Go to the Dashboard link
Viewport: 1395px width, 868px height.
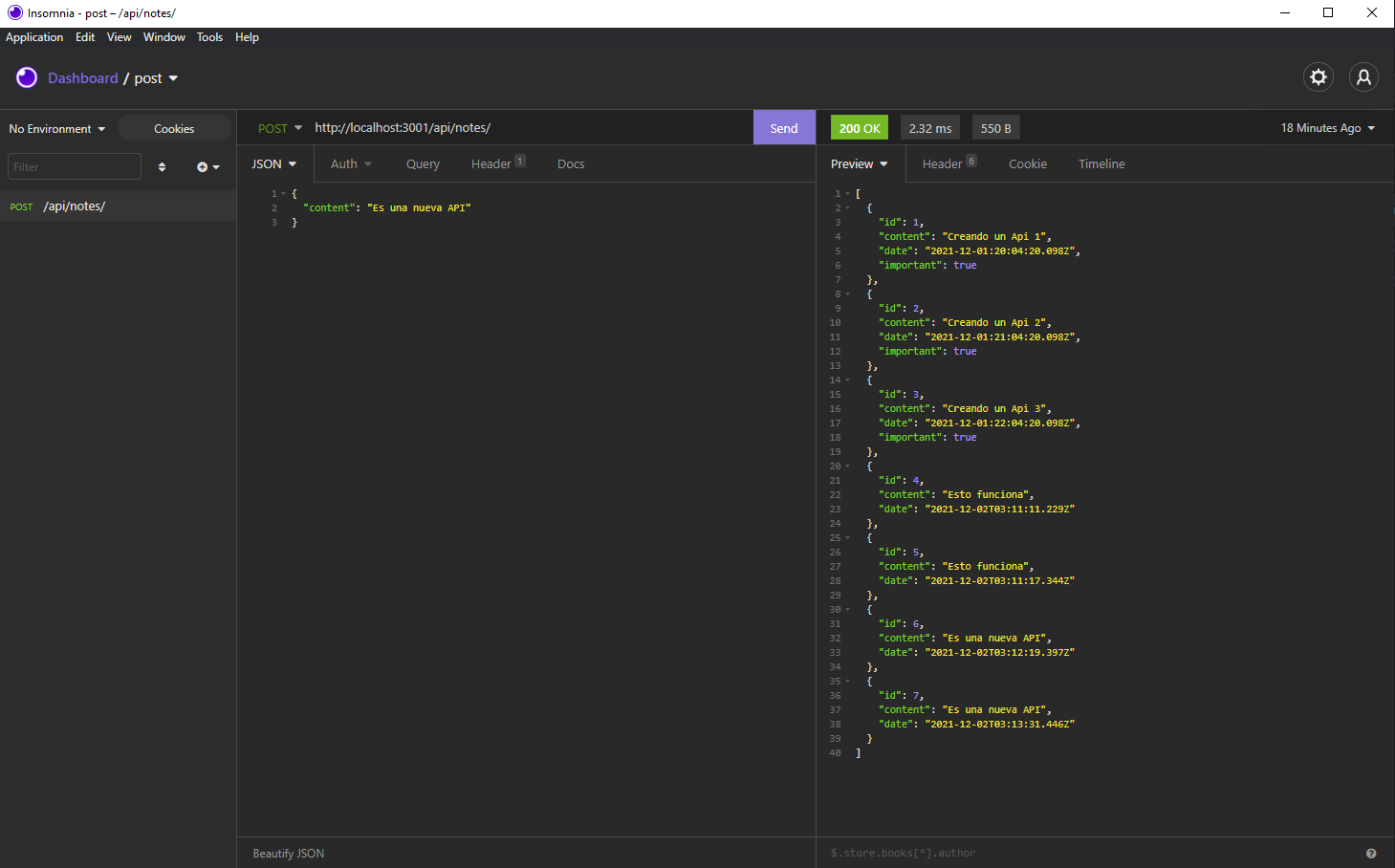83,78
